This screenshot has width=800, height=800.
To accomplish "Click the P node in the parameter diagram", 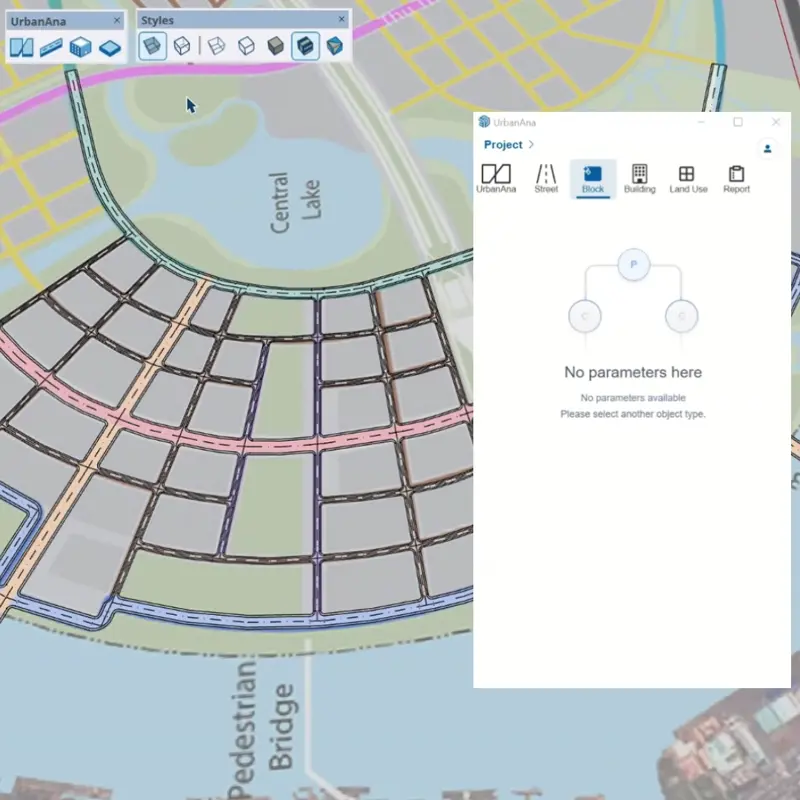I will 633,265.
